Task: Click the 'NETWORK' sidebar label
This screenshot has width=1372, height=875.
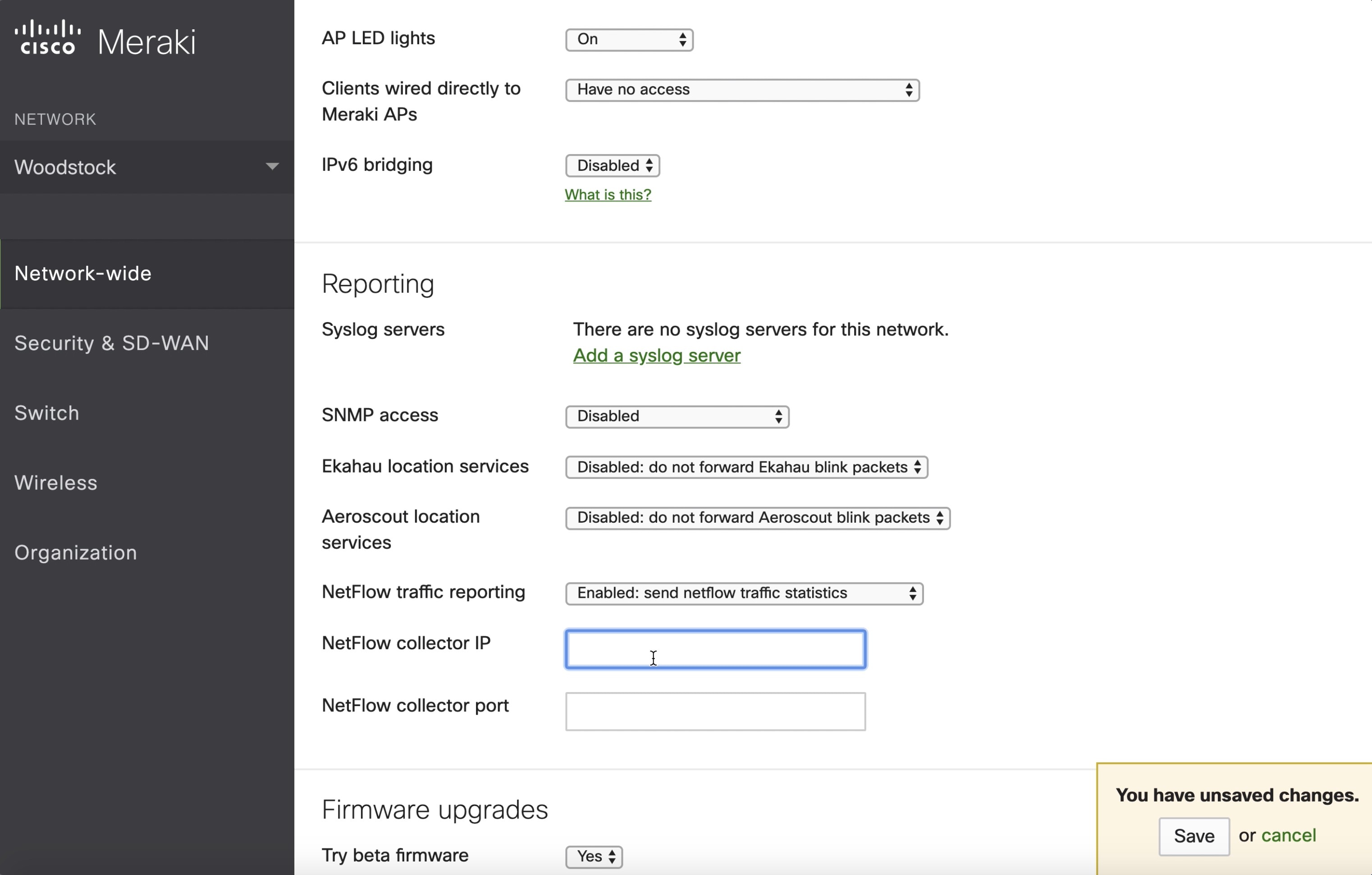Action: coord(55,119)
